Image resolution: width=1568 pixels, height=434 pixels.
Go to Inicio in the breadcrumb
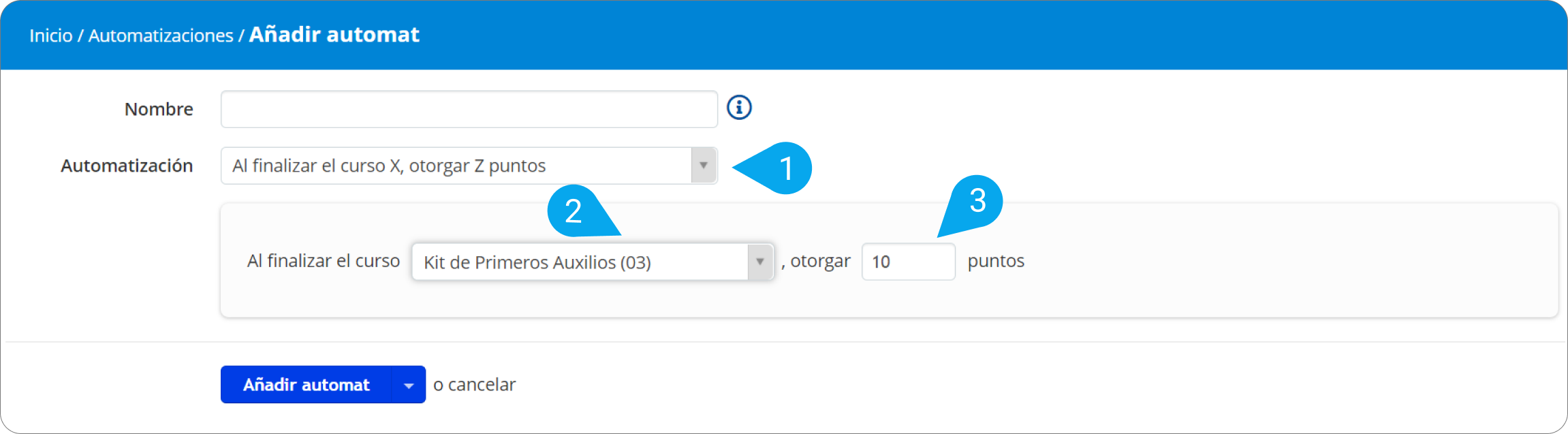pyautogui.click(x=51, y=35)
